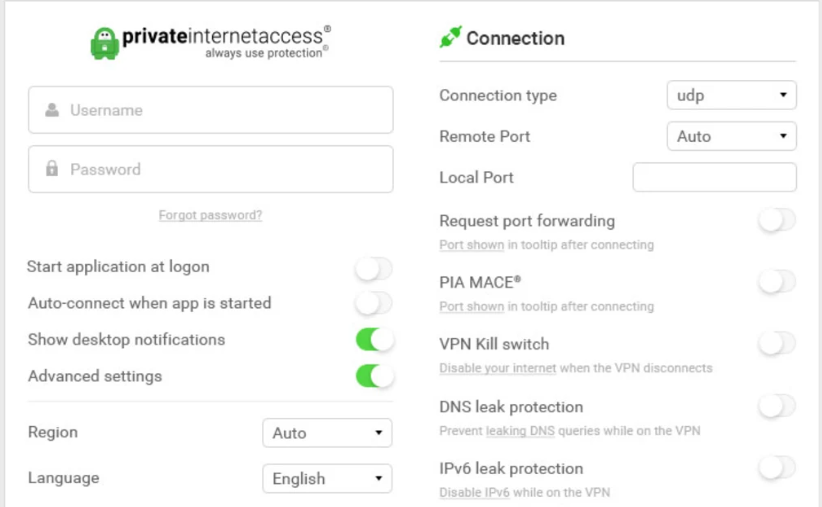Viewport: 822px width, 507px height.
Task: Turn on DNS leak protection
Action: 777,406
